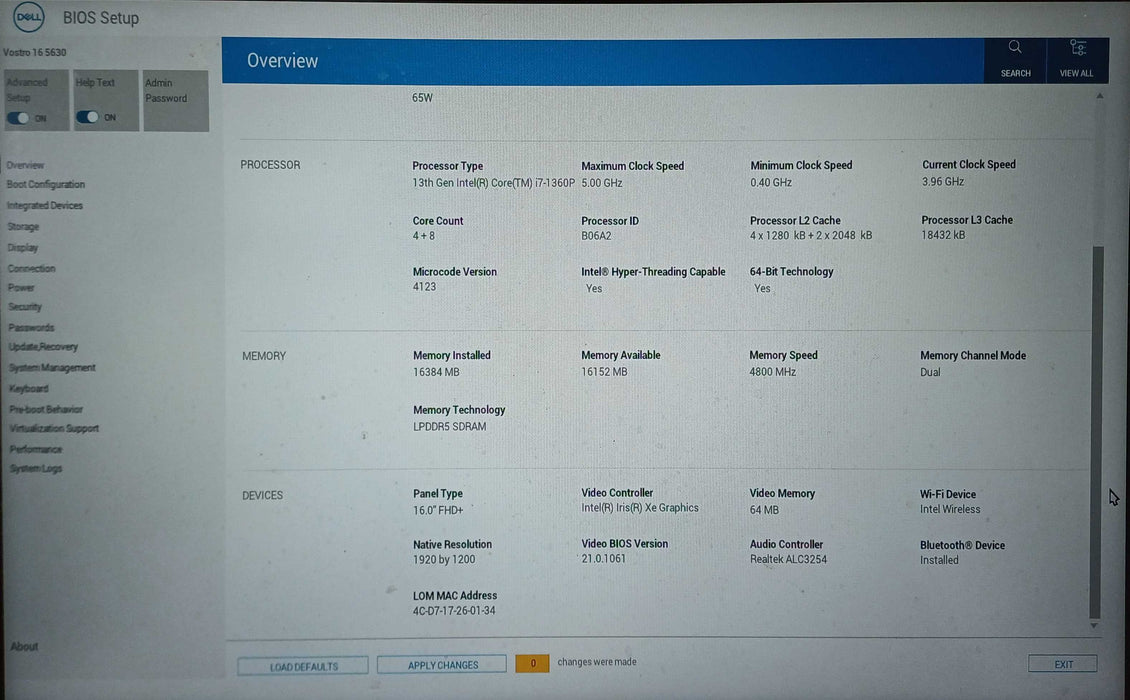Image resolution: width=1130 pixels, height=700 pixels.
Task: Click the Memory Speed 4800 MHz value
Action: [x=773, y=373]
